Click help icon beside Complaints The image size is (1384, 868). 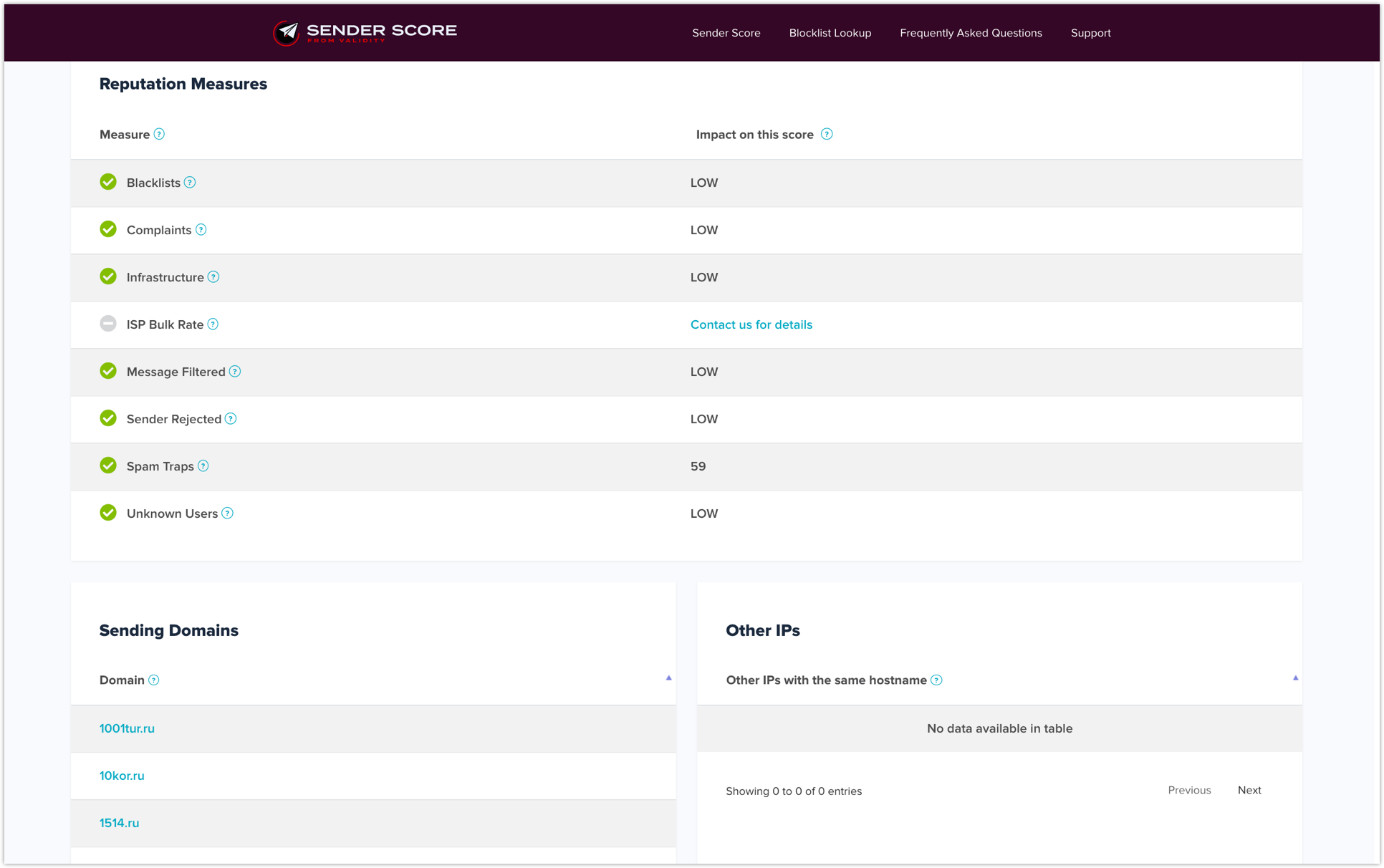(x=201, y=230)
